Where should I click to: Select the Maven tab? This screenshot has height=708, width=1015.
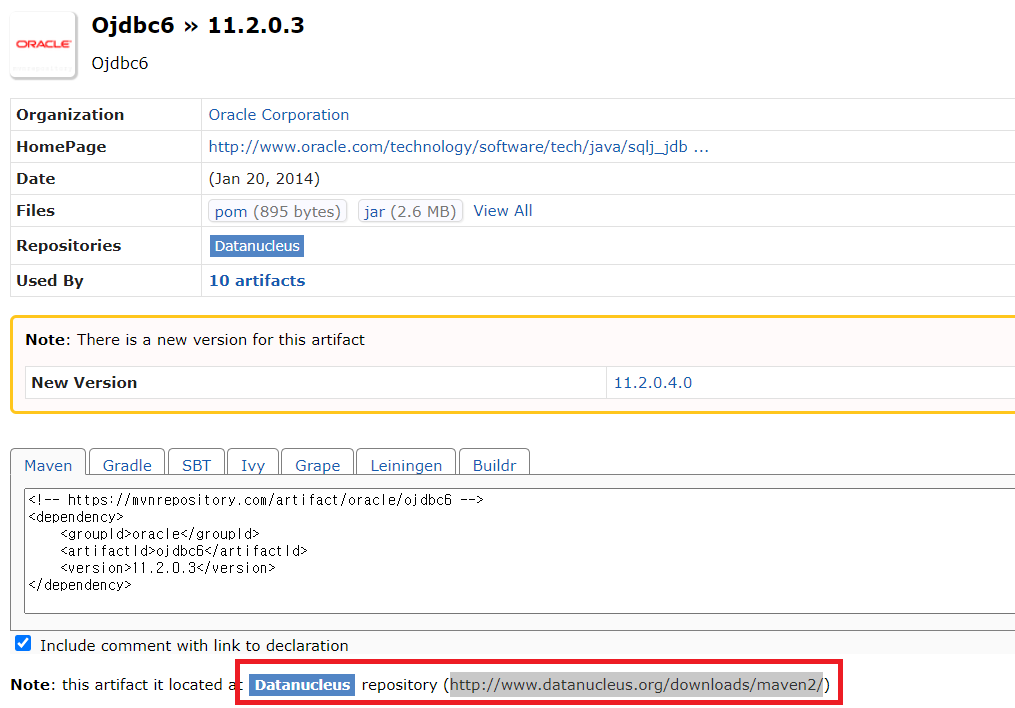(x=48, y=465)
